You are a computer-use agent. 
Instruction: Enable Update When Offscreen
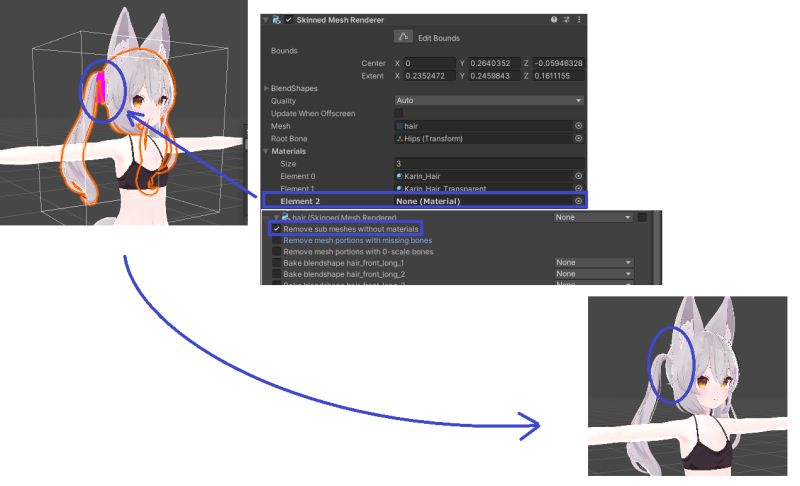click(x=399, y=113)
